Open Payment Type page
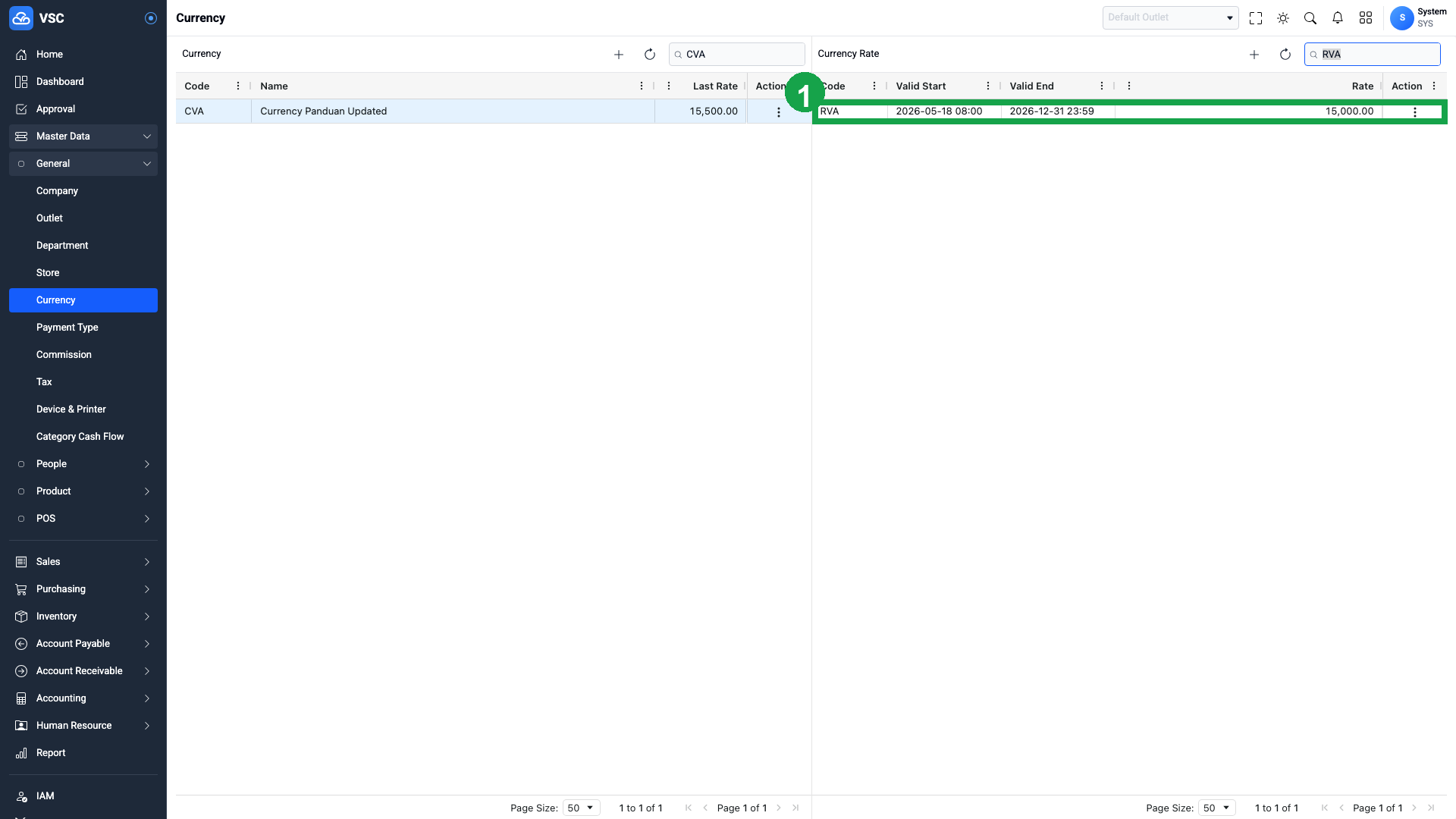This screenshot has width=1456, height=819. pyautogui.click(x=83, y=328)
